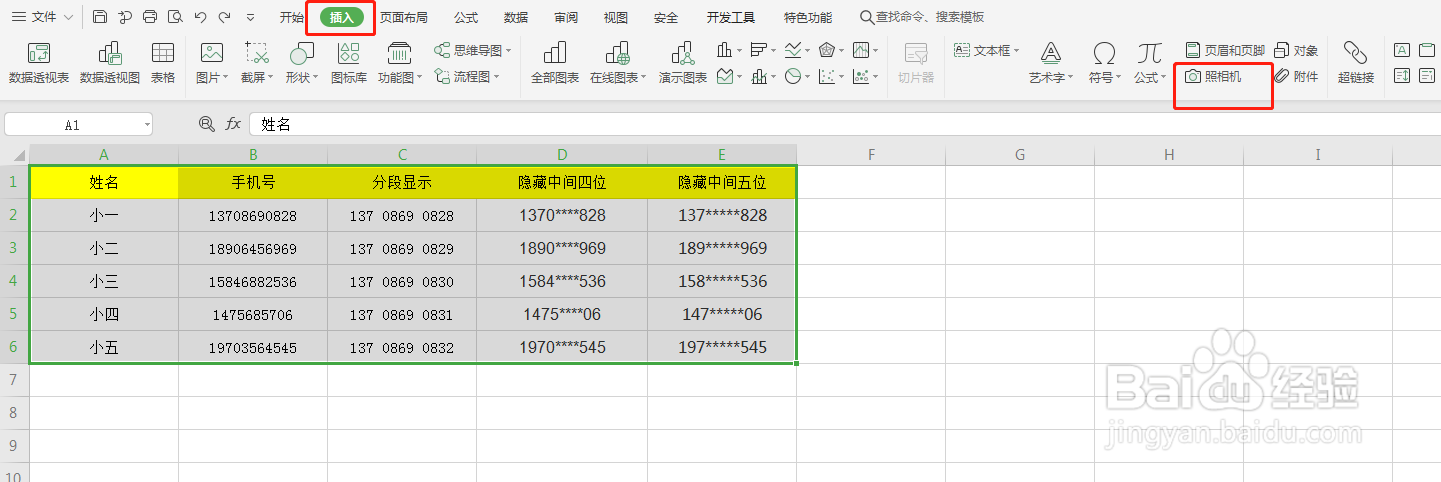Viewport: 1441px width, 482px height.
Task: Expand the 截屏 dropdown arrow
Action: 271,78
